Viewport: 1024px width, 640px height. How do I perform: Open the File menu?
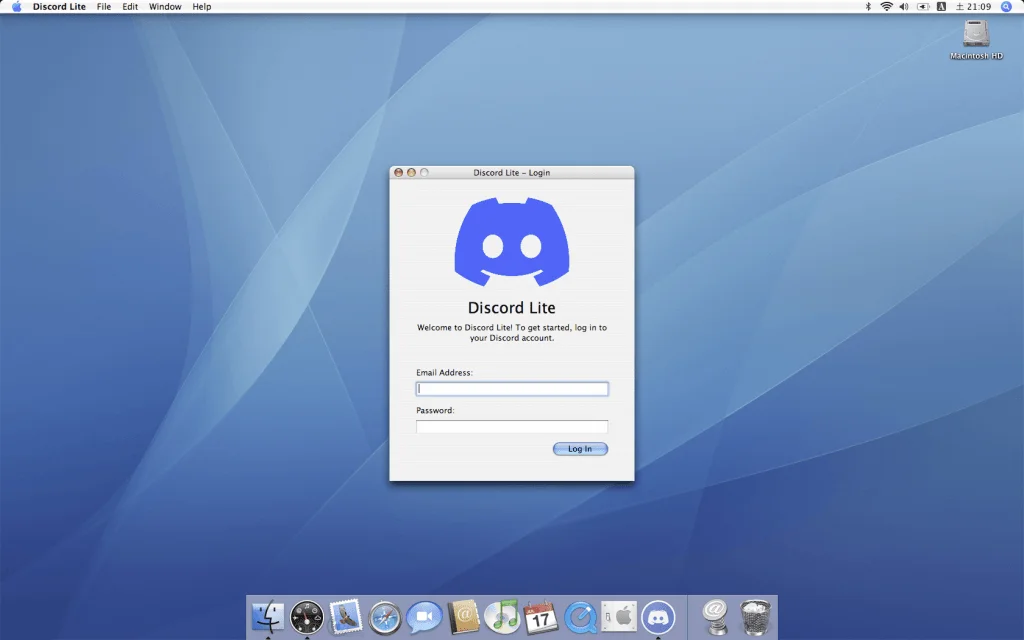pyautogui.click(x=104, y=7)
